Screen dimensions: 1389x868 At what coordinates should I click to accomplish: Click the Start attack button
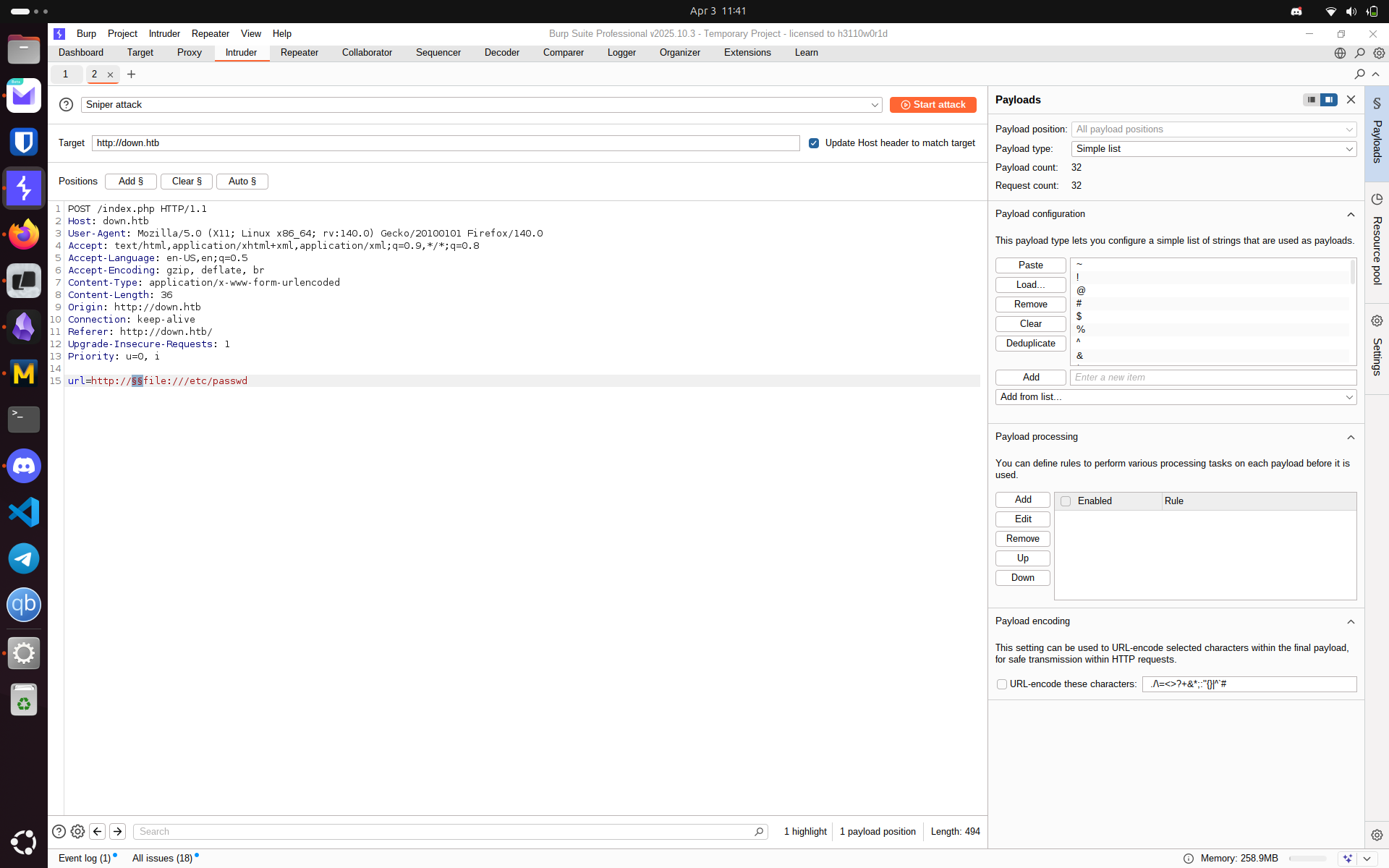(933, 105)
